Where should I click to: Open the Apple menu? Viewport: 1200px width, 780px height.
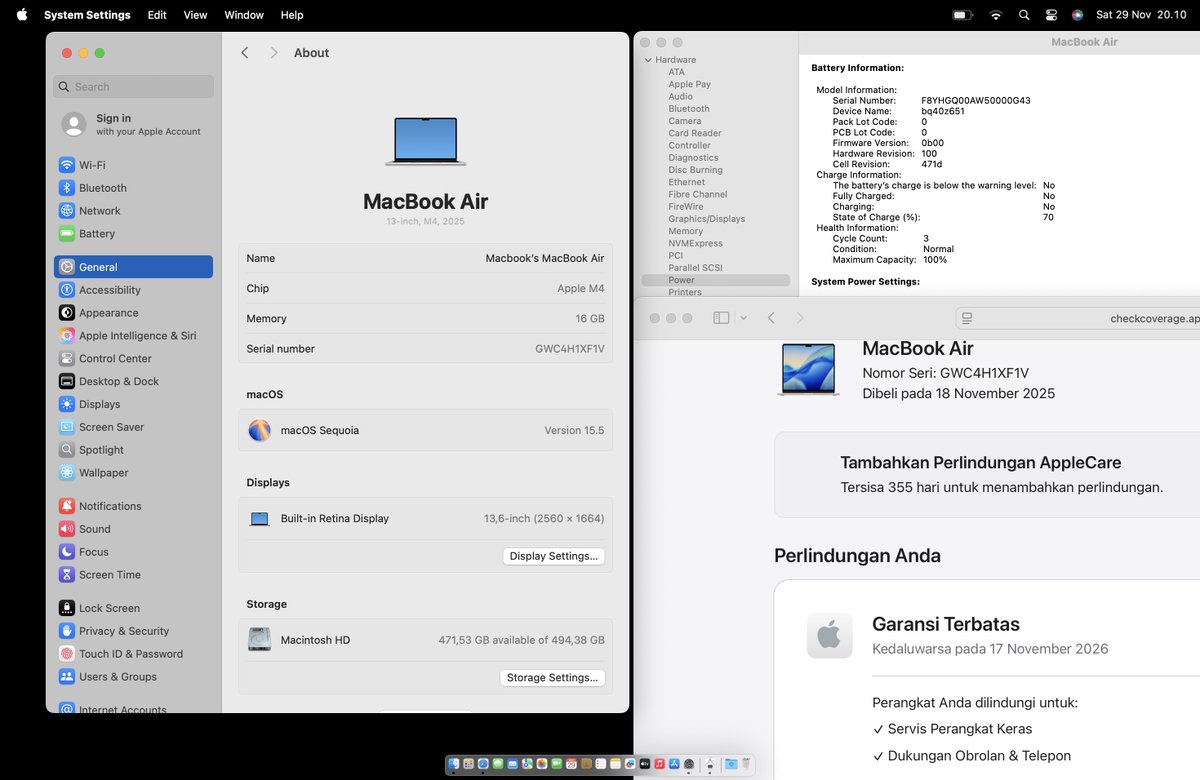pos(21,15)
